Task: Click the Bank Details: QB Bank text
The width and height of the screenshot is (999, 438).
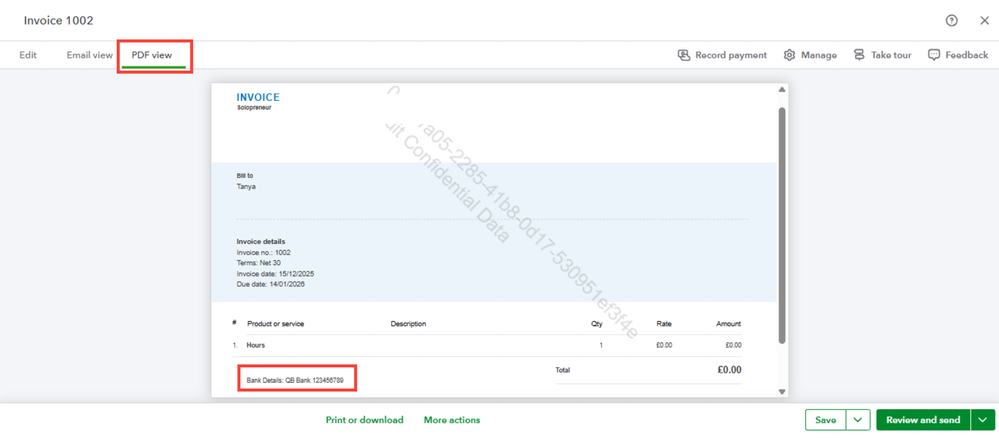Action: coord(295,380)
